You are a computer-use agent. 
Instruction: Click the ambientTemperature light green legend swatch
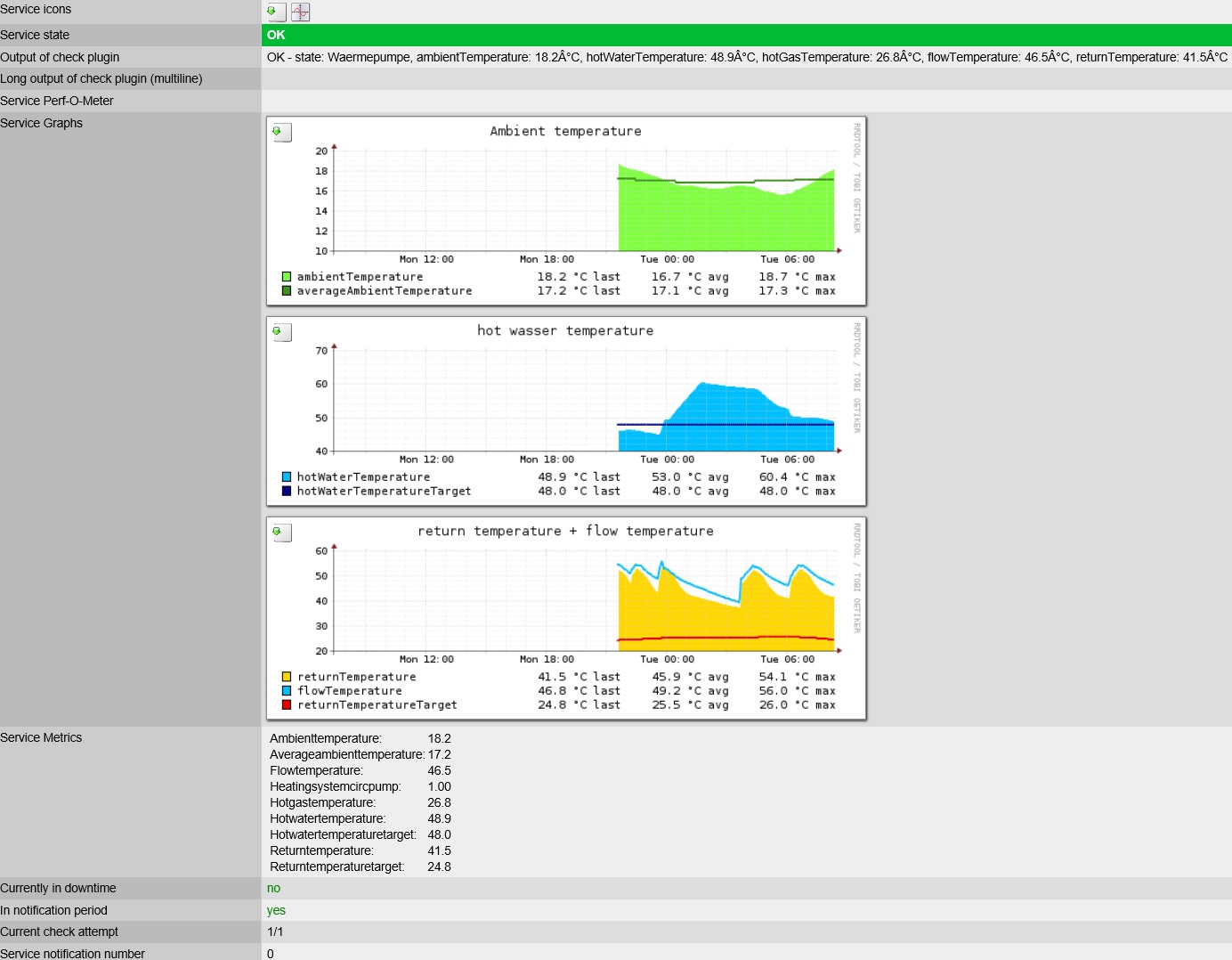click(287, 277)
